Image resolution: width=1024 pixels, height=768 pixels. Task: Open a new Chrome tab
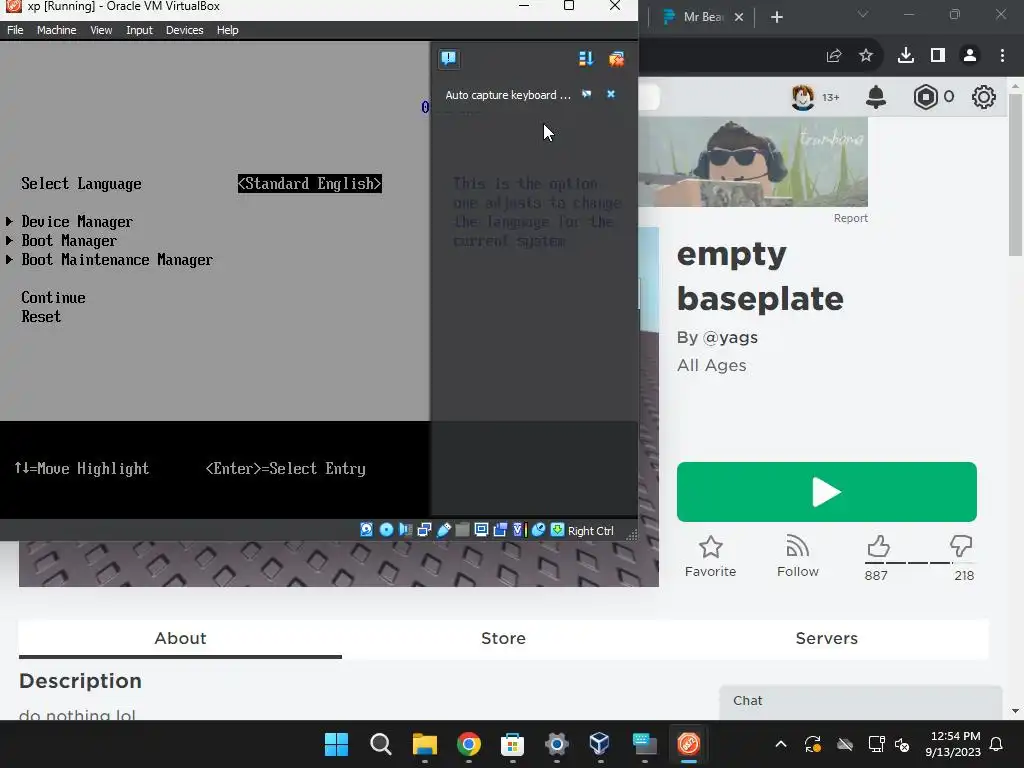coord(776,17)
